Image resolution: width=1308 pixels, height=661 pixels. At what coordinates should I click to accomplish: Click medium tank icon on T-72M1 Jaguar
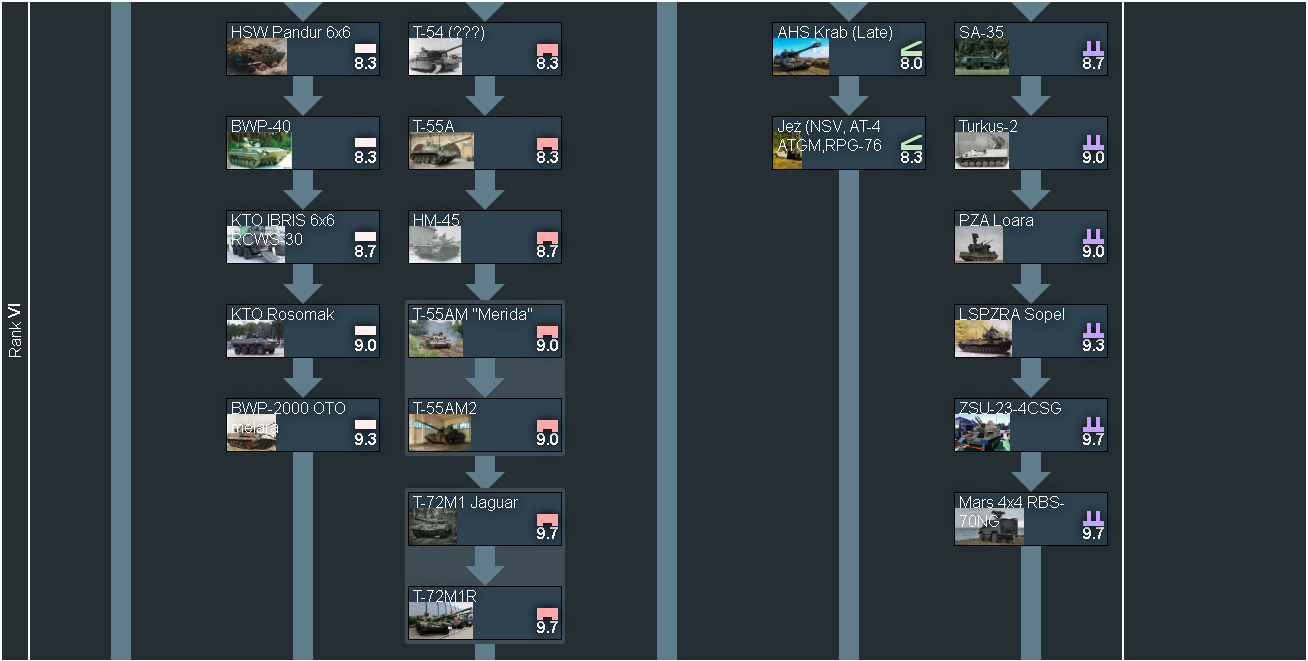547,518
